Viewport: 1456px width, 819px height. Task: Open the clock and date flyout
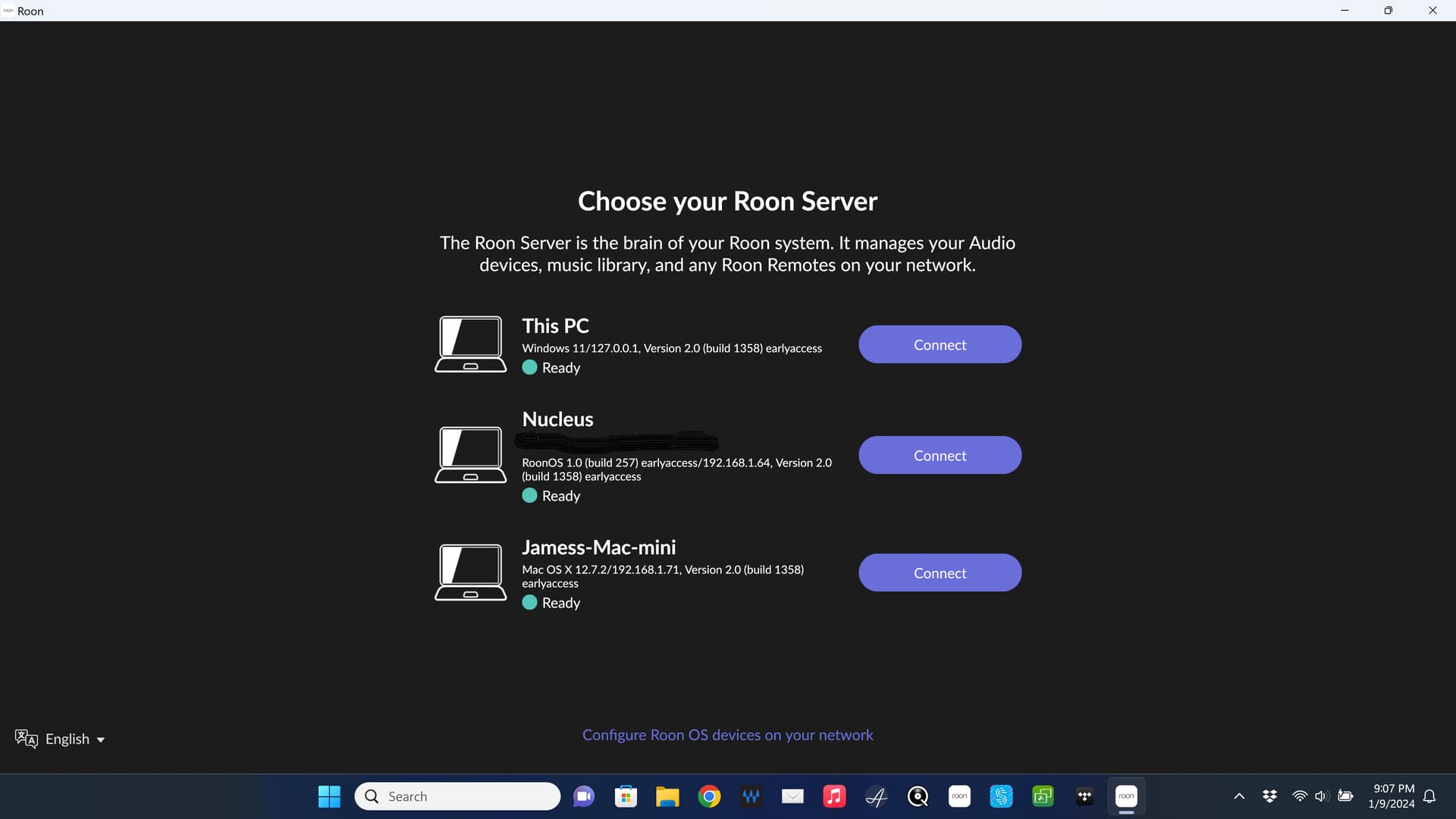1391,796
